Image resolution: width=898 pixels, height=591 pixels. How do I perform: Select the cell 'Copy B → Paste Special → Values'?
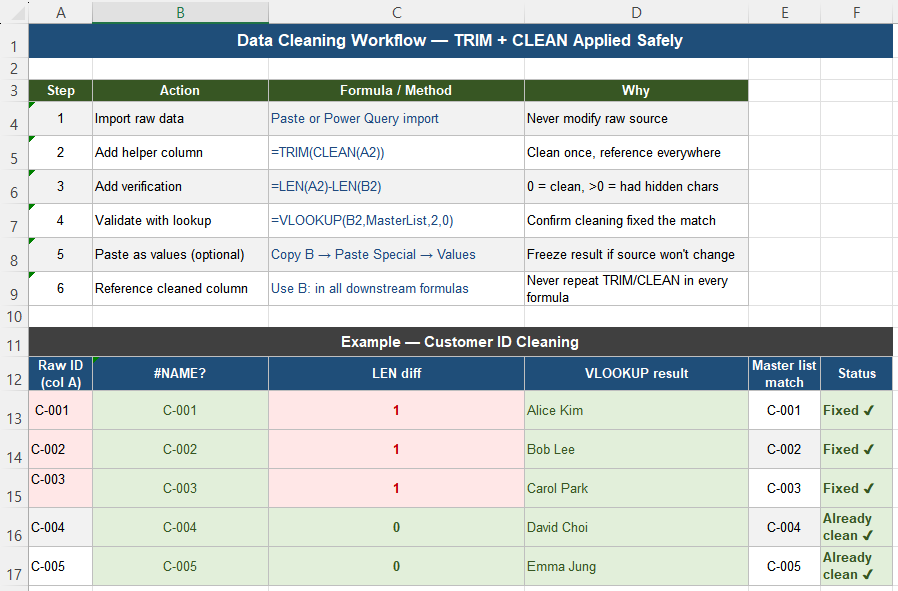tap(396, 255)
